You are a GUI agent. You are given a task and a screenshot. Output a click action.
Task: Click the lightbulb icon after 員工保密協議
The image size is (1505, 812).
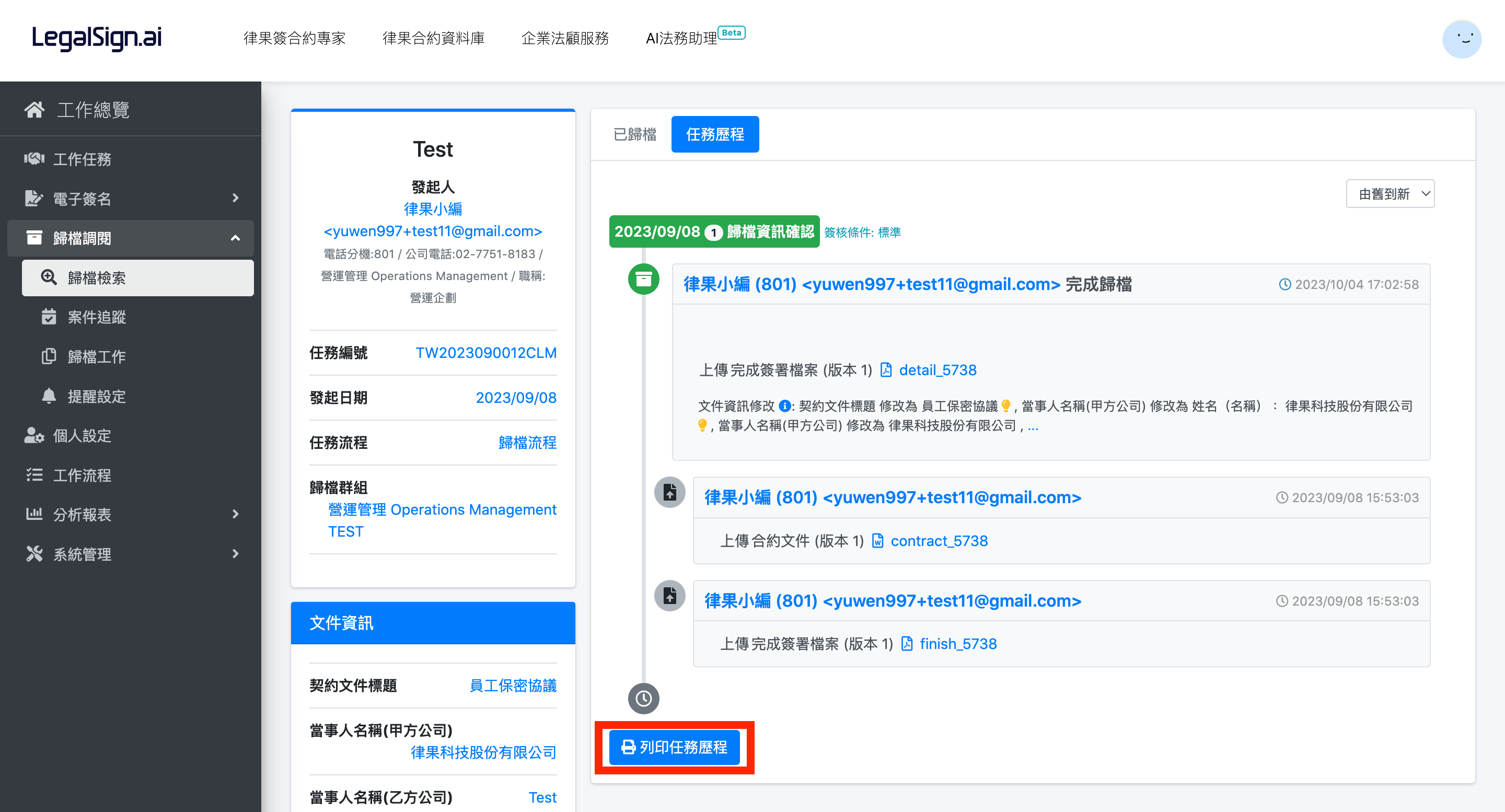(1005, 406)
